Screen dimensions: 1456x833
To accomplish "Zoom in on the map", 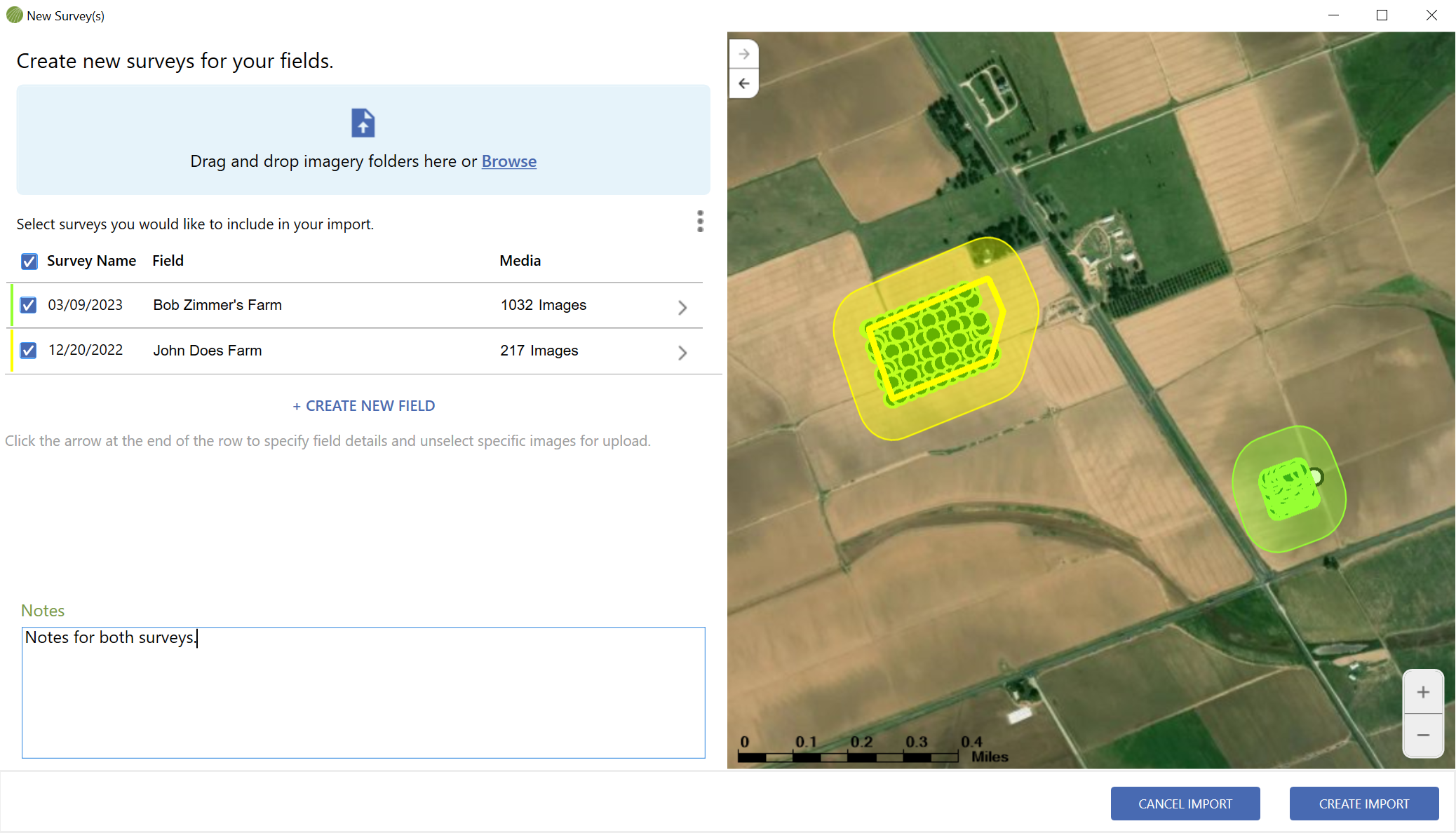I will pyautogui.click(x=1422, y=692).
